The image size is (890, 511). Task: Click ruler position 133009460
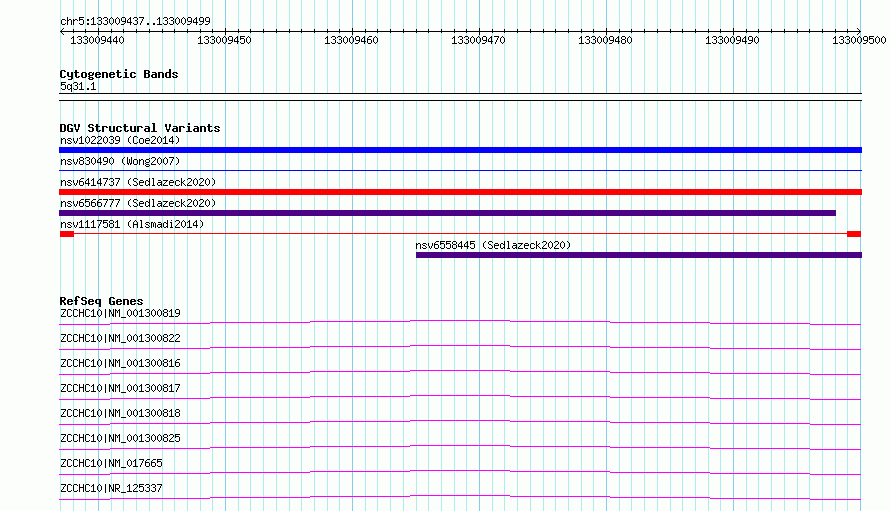point(351,40)
